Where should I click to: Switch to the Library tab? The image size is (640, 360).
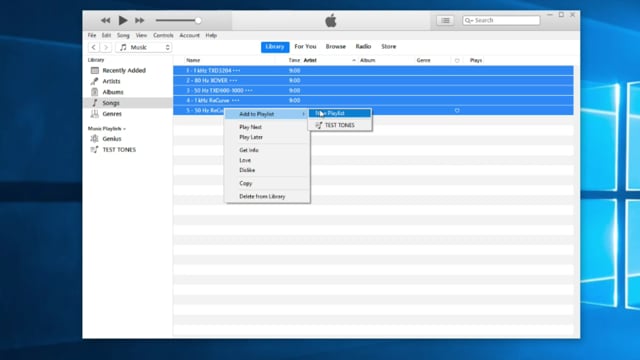pyautogui.click(x=275, y=47)
